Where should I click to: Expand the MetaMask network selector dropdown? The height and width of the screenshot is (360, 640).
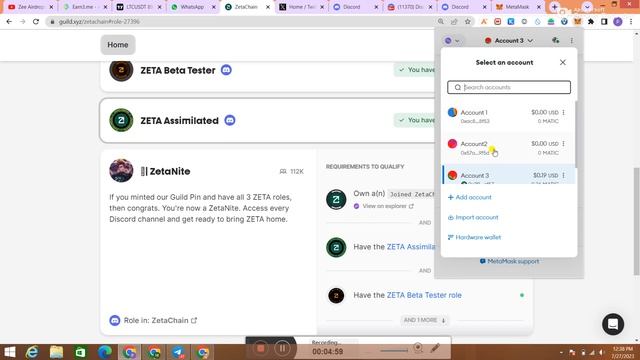(452, 40)
